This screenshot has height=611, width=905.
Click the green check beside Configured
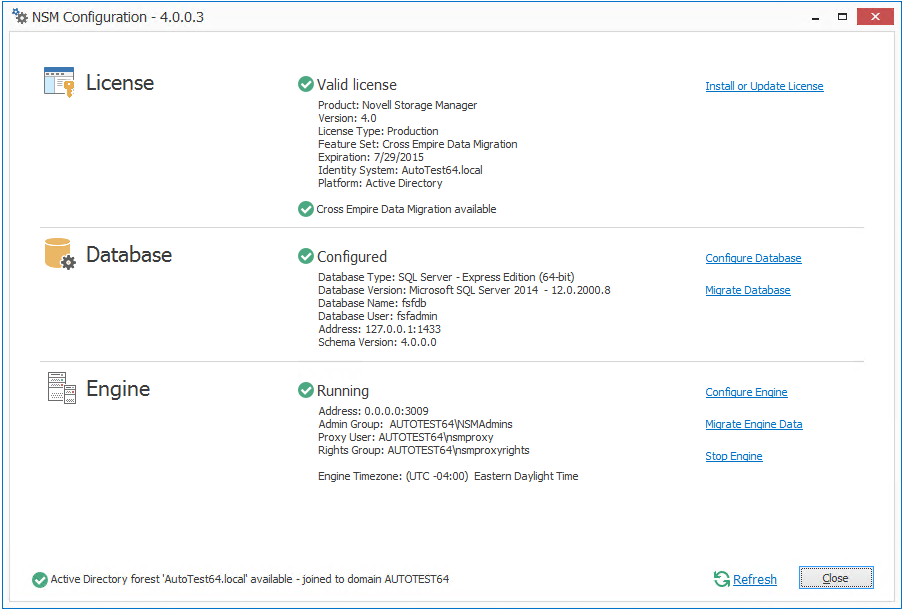[x=306, y=257]
